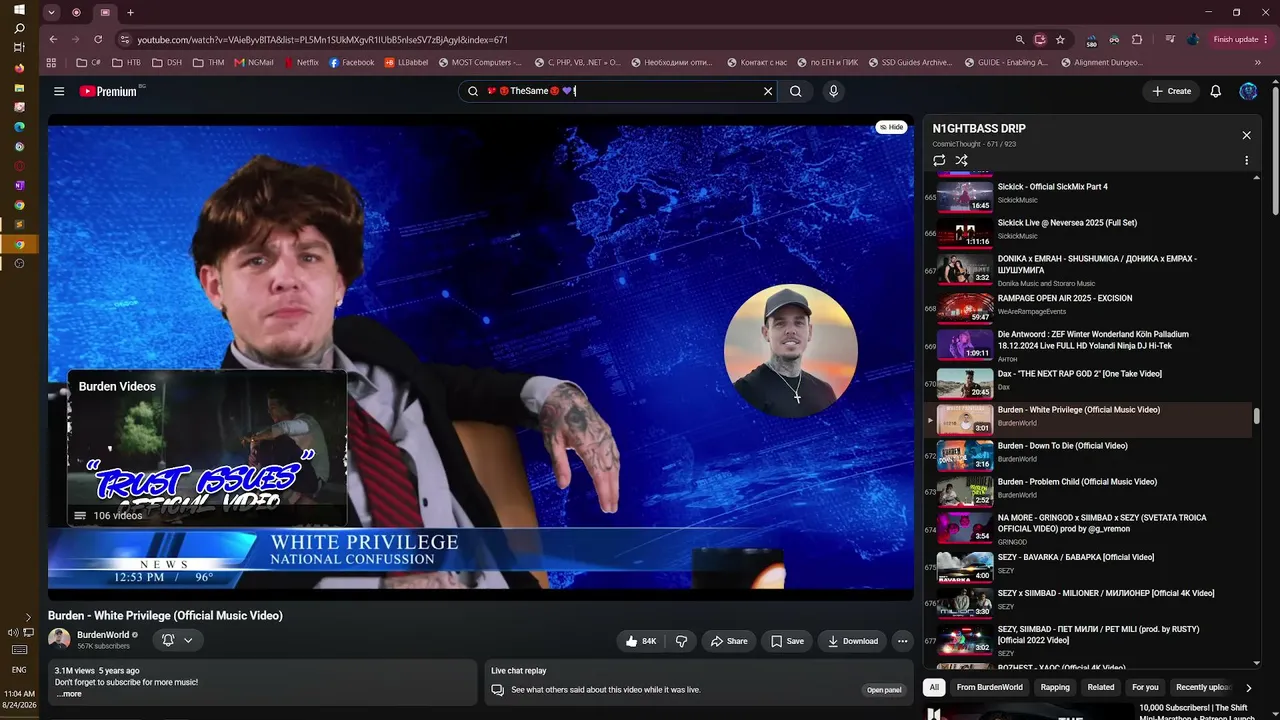The height and width of the screenshot is (720, 1280).
Task: Share the White Privilege video
Action: pos(728,641)
